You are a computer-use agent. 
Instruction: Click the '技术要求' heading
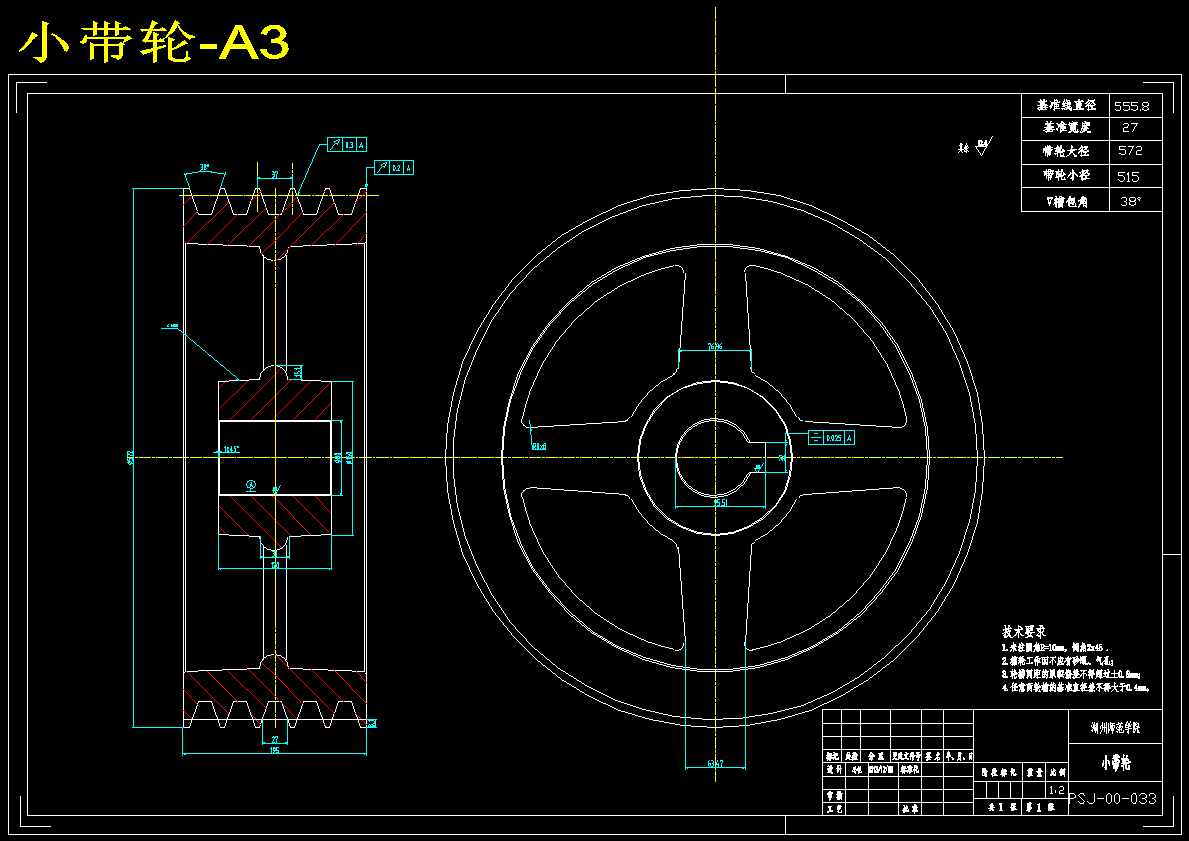[x=1024, y=632]
